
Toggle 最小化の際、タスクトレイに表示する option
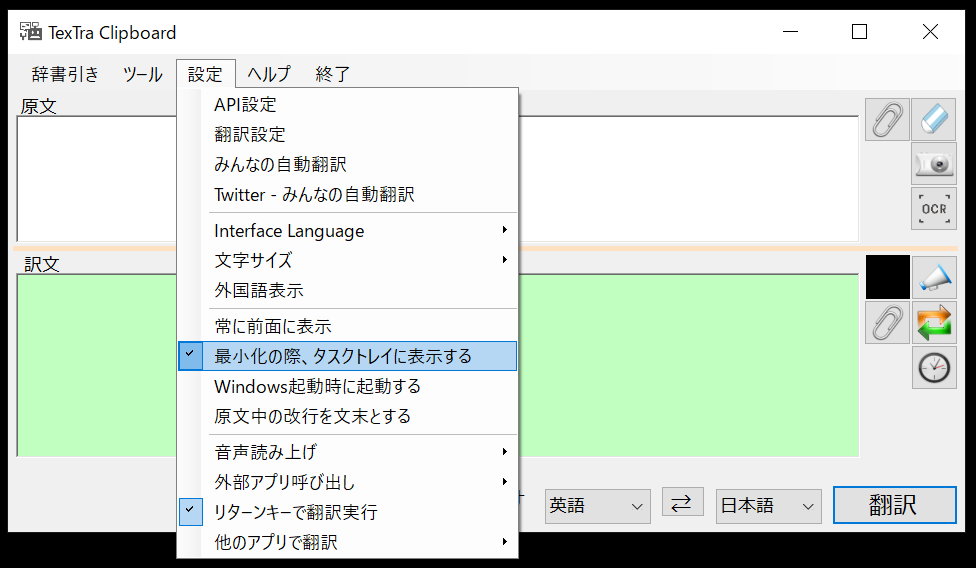[347, 356]
